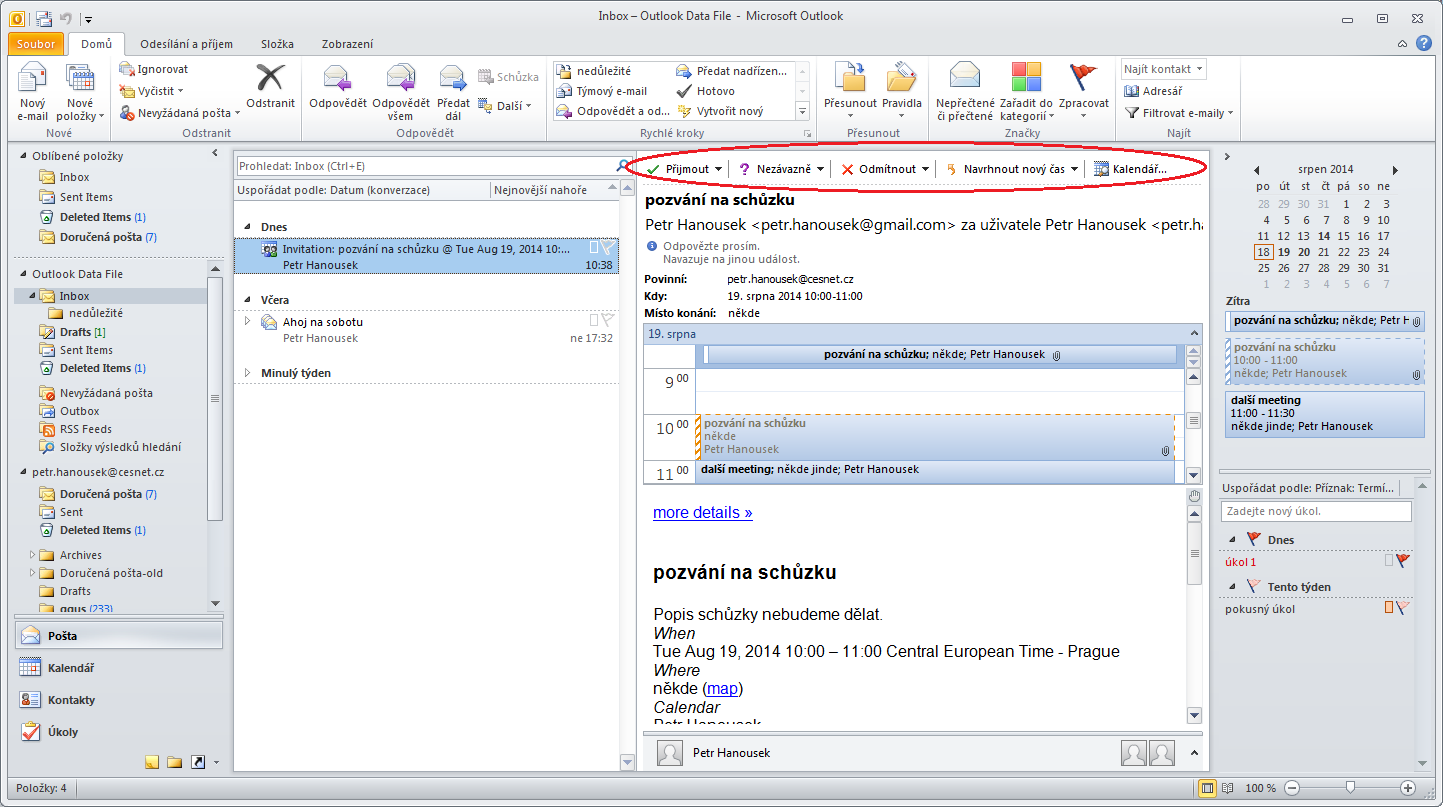Open Zařadit do kategorií color menu

[1026, 93]
